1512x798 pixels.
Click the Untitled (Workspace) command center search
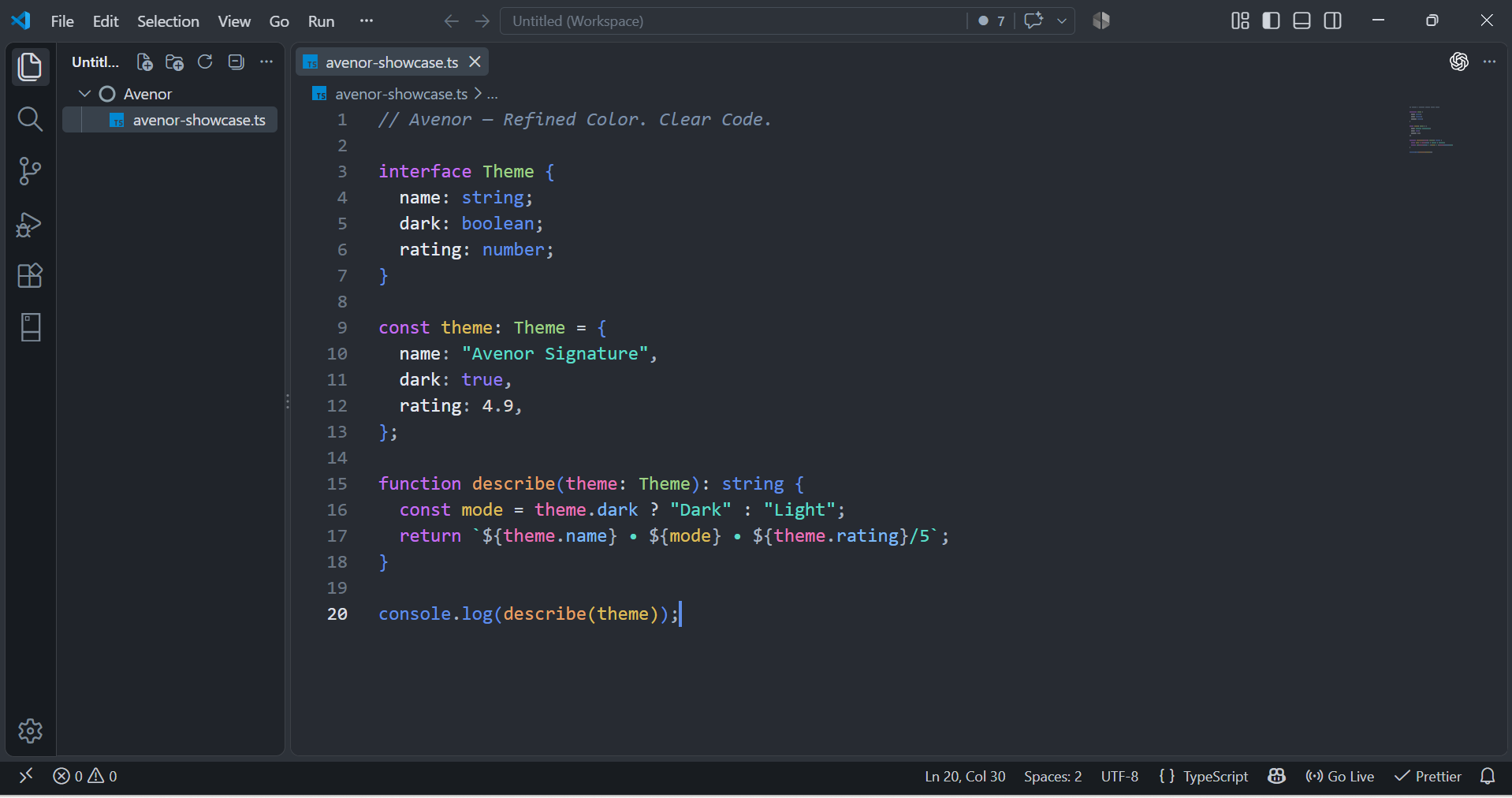(733, 21)
